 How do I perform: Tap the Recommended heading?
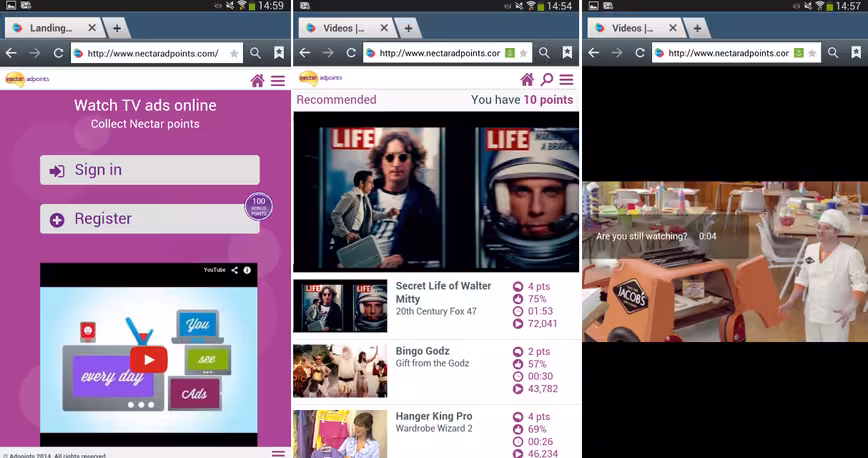click(336, 100)
